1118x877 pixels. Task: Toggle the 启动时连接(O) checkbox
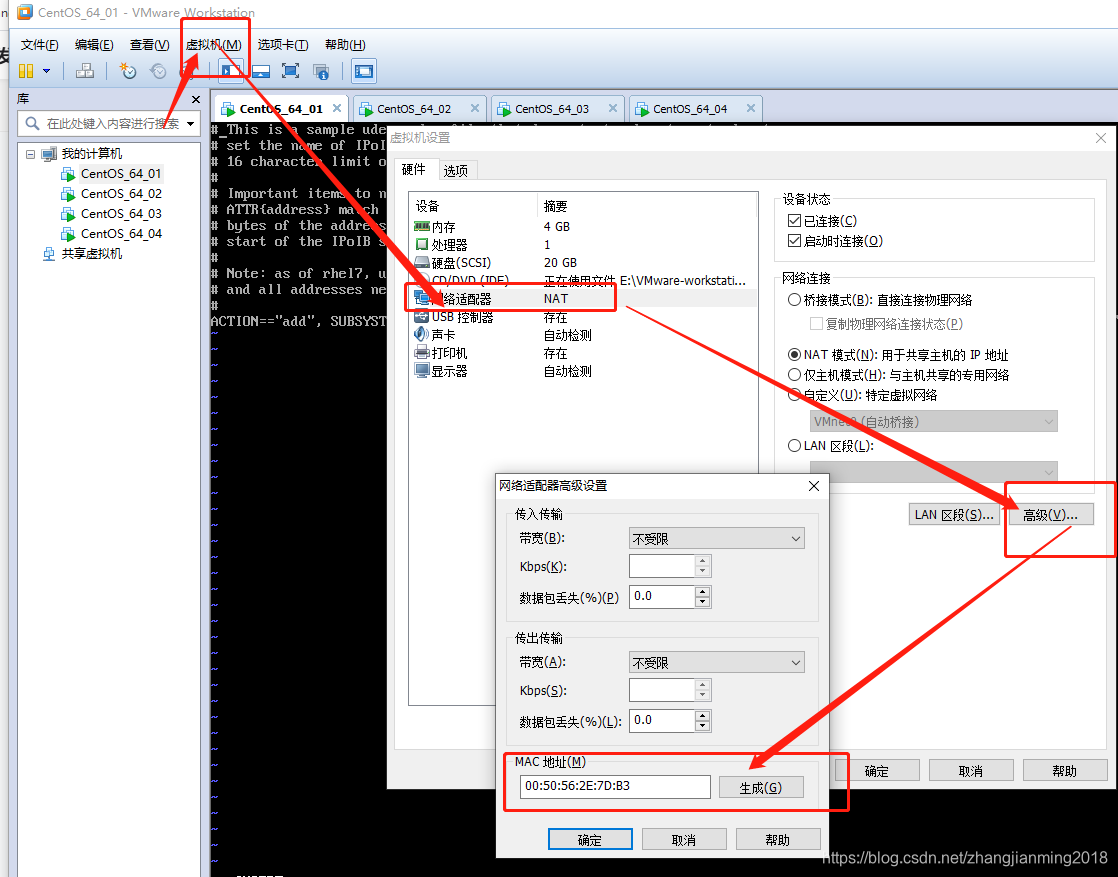tap(794, 241)
